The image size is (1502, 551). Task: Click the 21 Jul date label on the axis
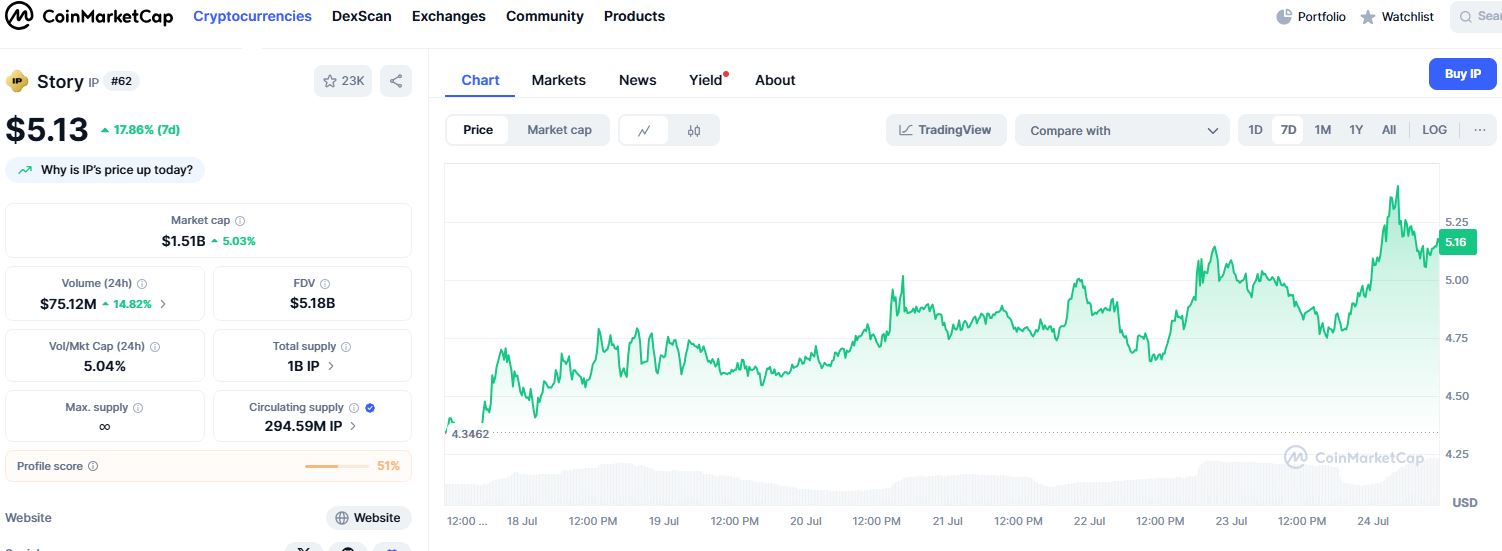(947, 521)
